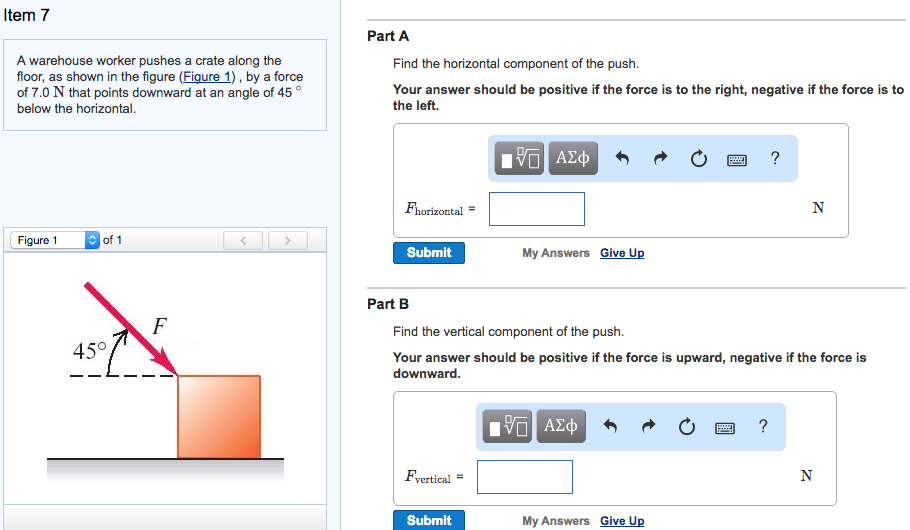Open help question mark in Part A
This screenshot has width=910, height=530.
tap(775, 157)
